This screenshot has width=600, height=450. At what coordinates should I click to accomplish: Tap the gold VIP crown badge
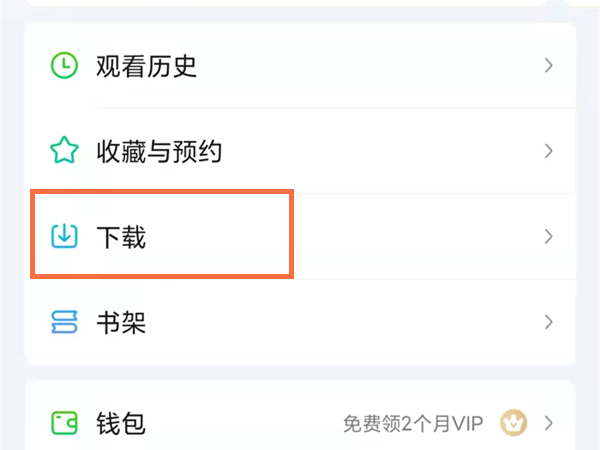pos(511,422)
